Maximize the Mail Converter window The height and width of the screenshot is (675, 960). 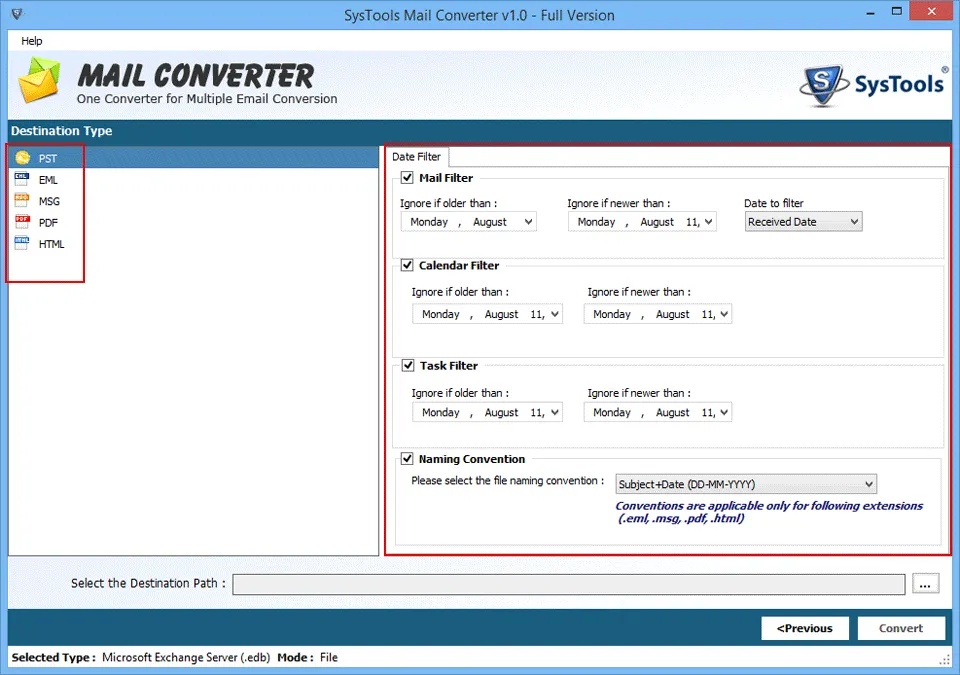tap(896, 12)
